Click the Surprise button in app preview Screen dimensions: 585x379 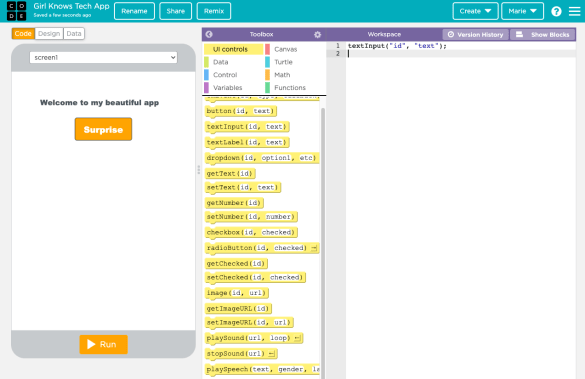[103, 129]
